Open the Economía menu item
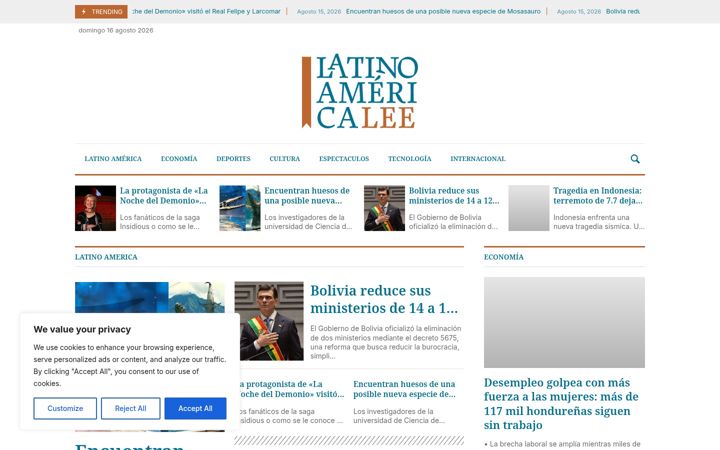This screenshot has height=450, width=720. pos(179,159)
